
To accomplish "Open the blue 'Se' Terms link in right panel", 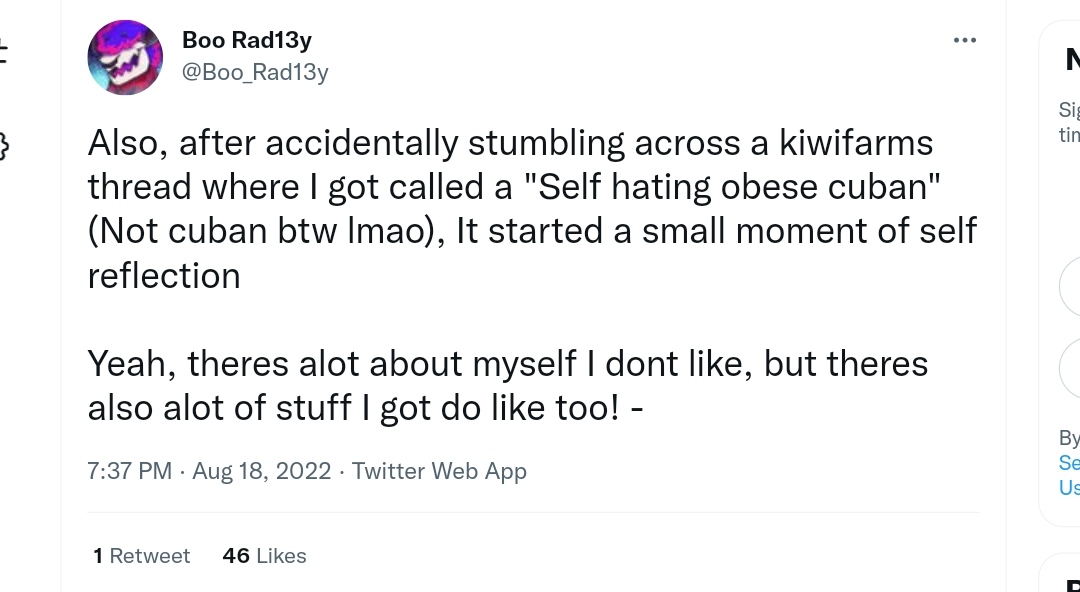I will pos(1069,462).
